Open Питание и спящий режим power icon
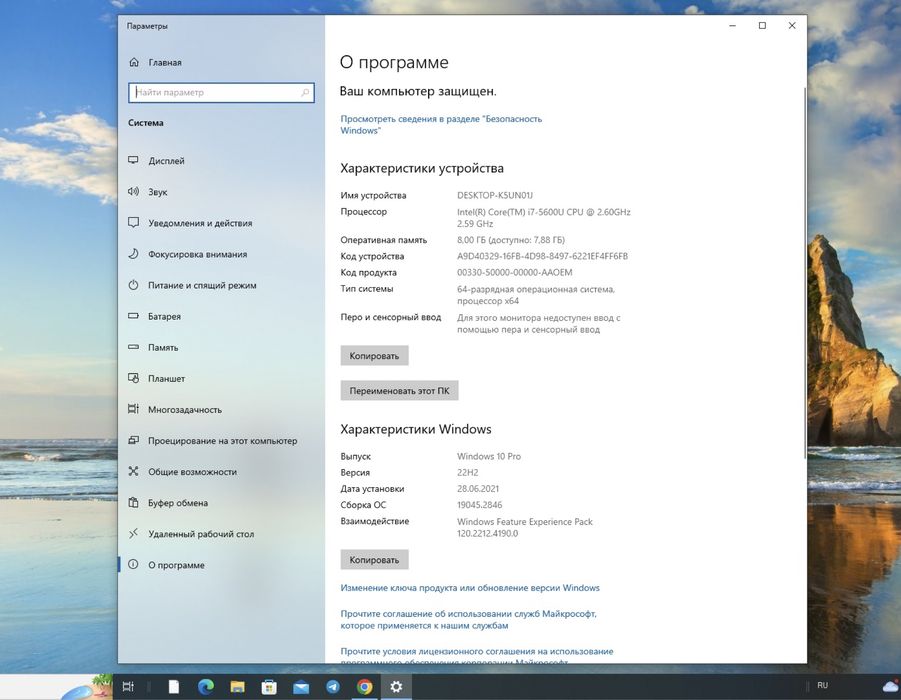Image resolution: width=901 pixels, height=700 pixels. [133, 284]
